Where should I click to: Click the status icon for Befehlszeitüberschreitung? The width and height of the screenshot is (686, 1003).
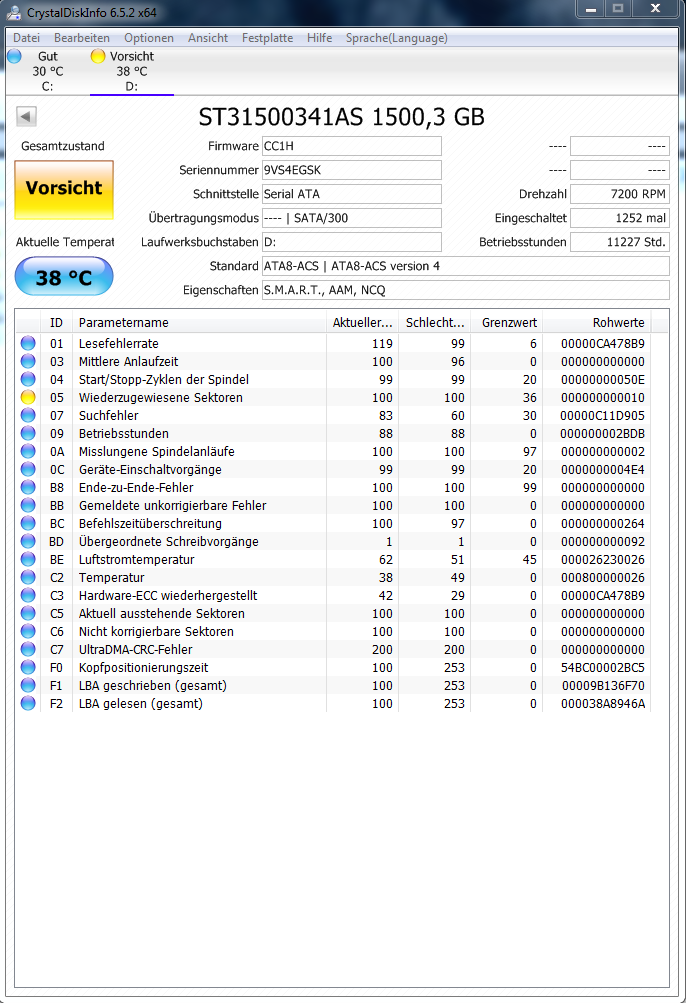coord(28,523)
